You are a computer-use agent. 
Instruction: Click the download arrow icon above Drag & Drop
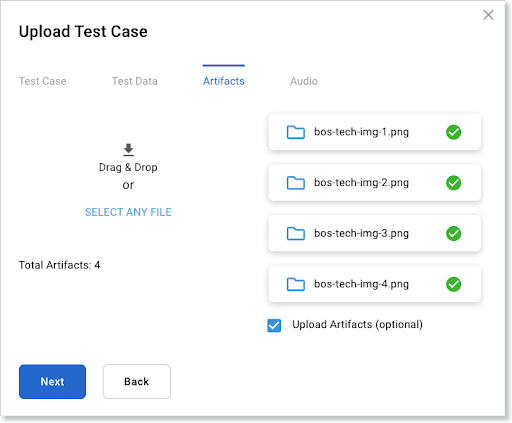128,150
